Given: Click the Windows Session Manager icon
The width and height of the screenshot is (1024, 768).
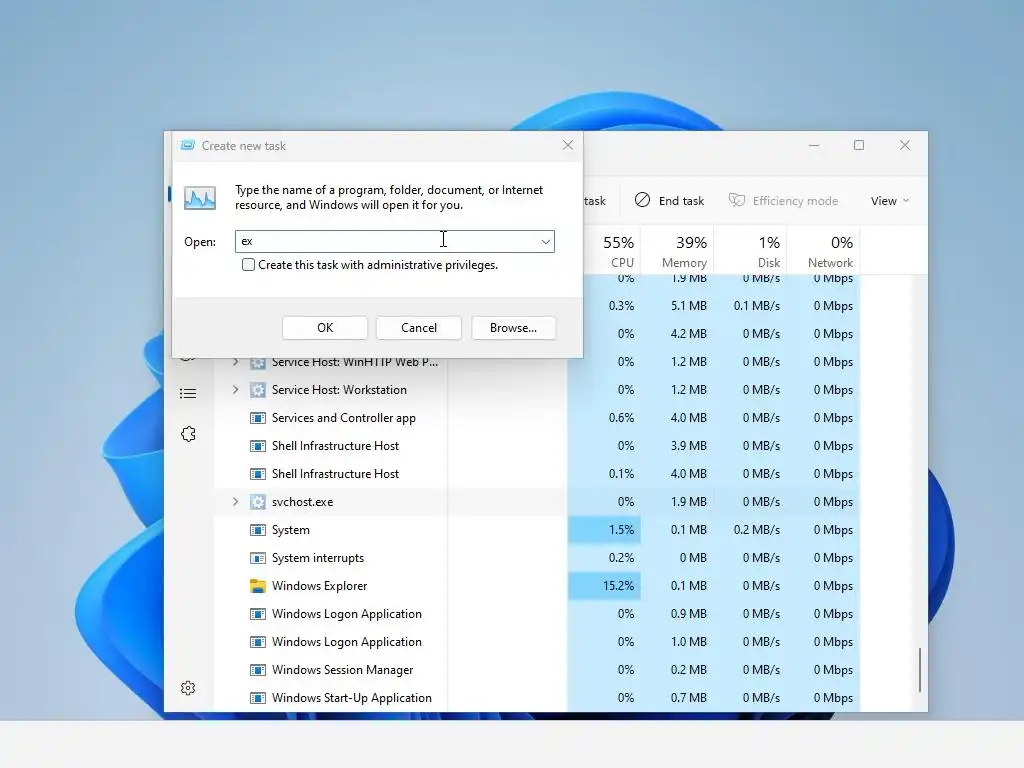Looking at the screenshot, I should [x=258, y=670].
